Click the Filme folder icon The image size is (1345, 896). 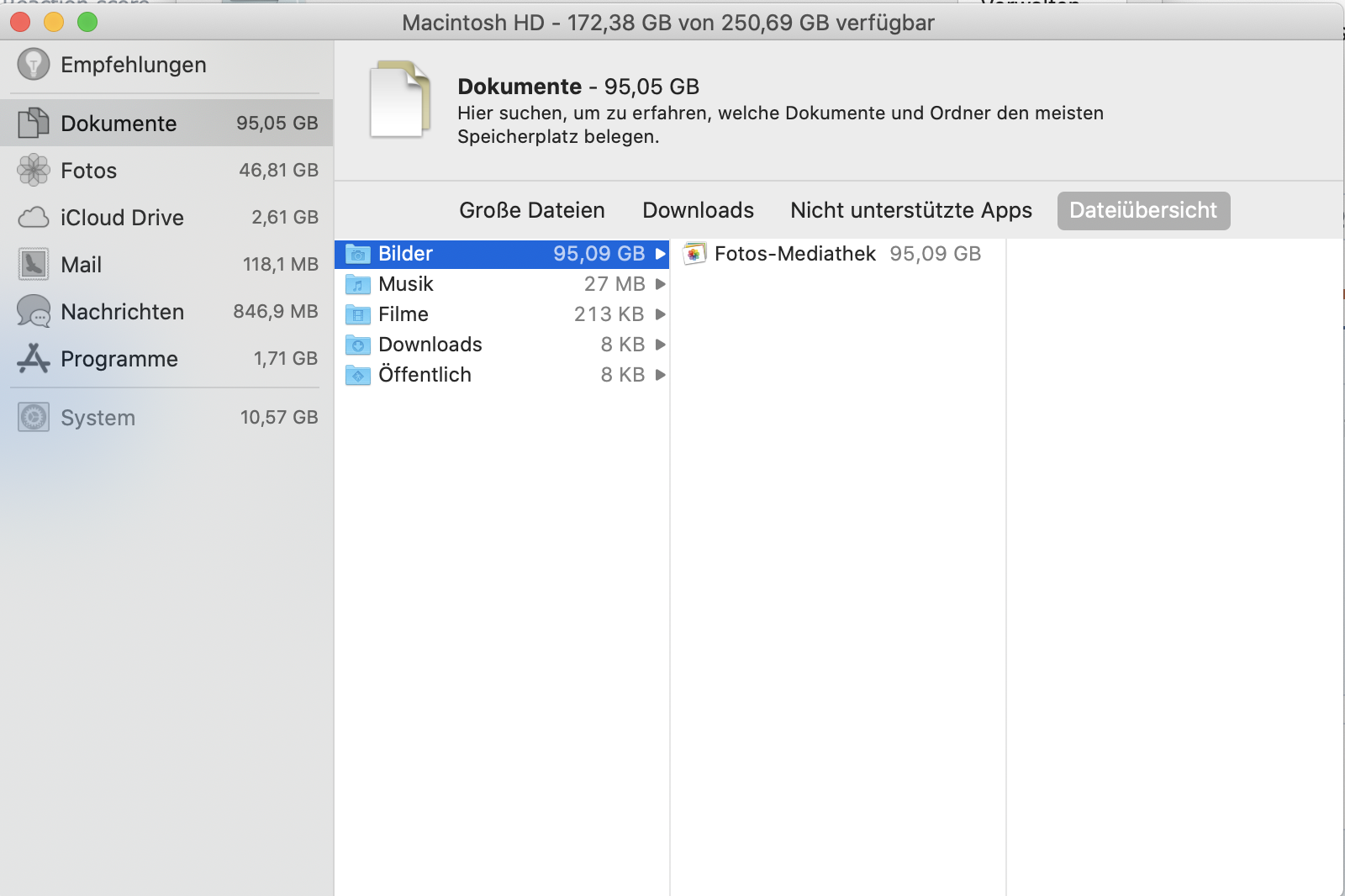click(x=358, y=314)
